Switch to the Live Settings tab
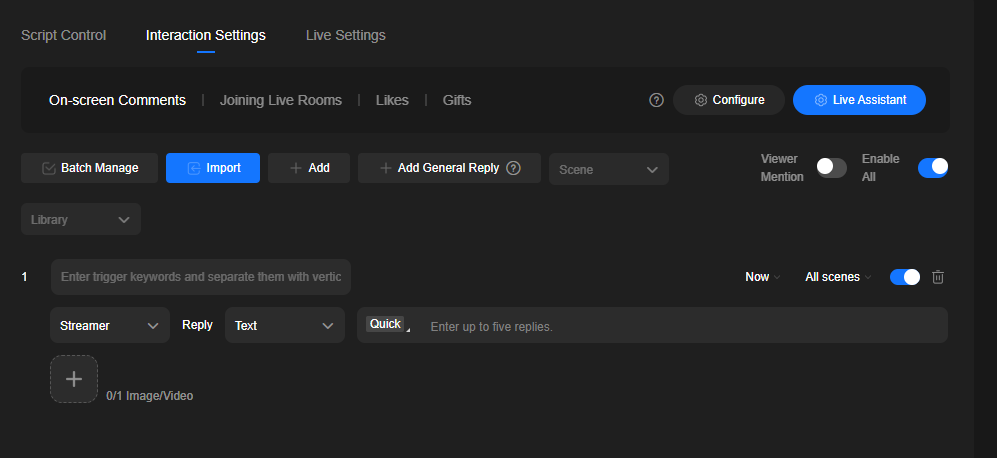 point(345,35)
